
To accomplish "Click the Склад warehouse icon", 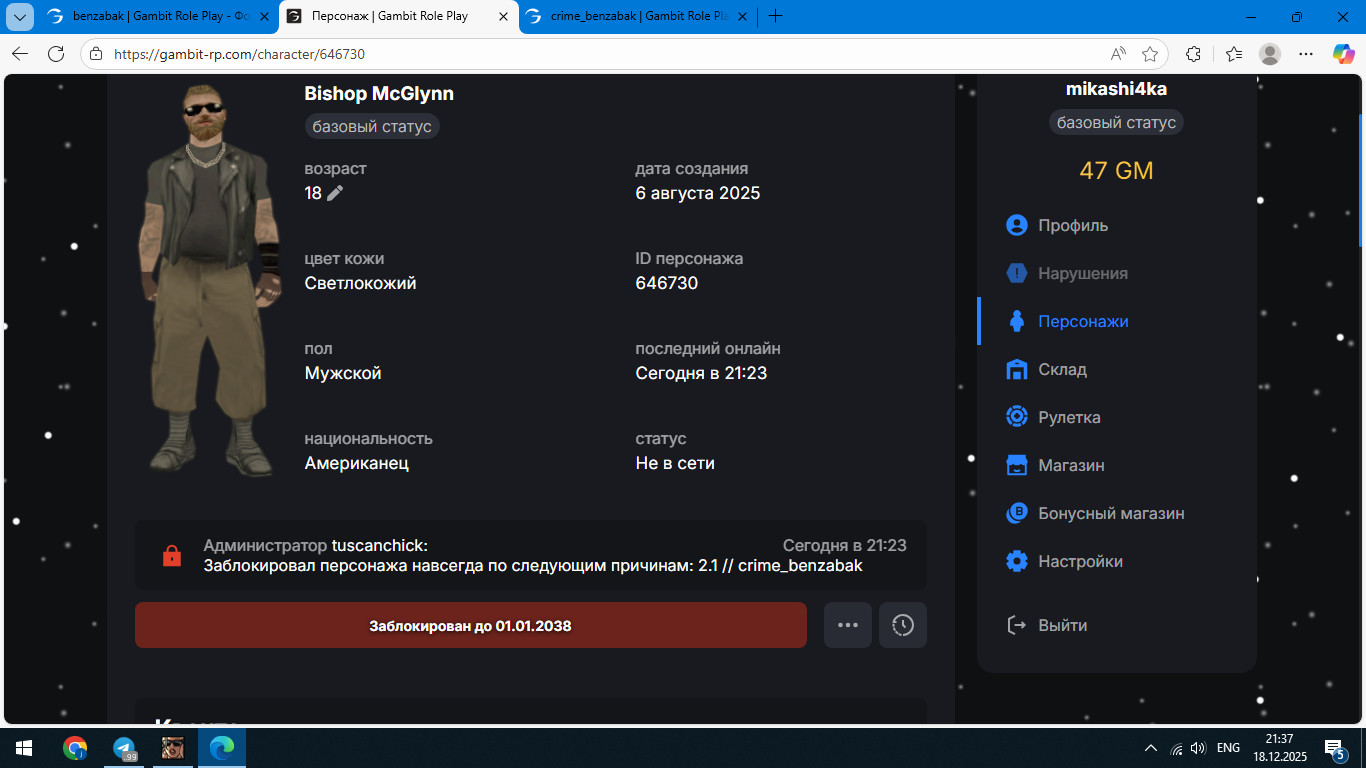I will [1017, 369].
